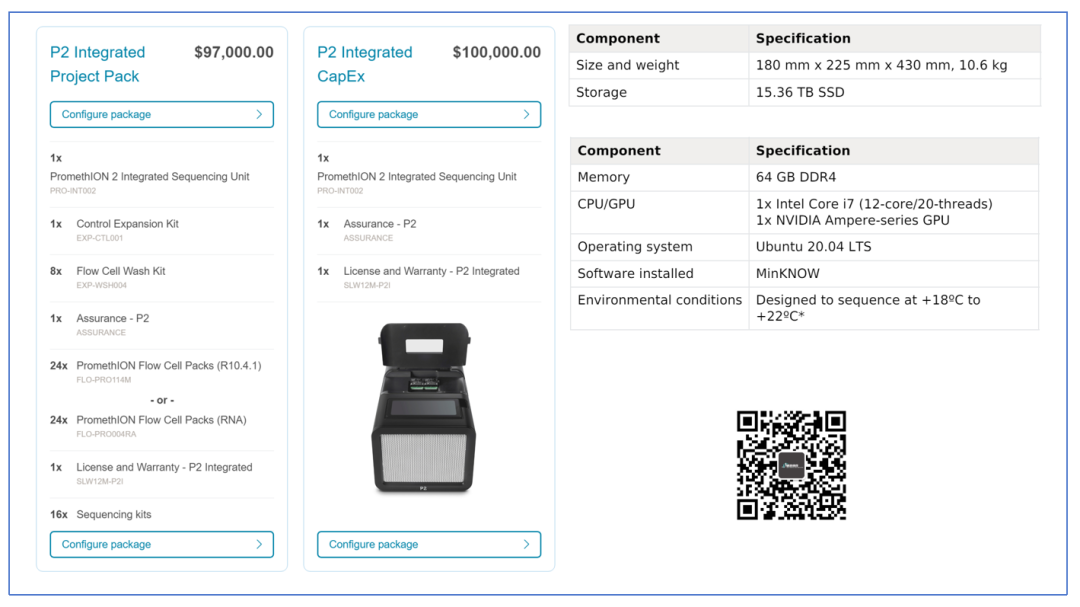
Task: Click Assurance - P2 in the Project Pack
Action: click(113, 318)
